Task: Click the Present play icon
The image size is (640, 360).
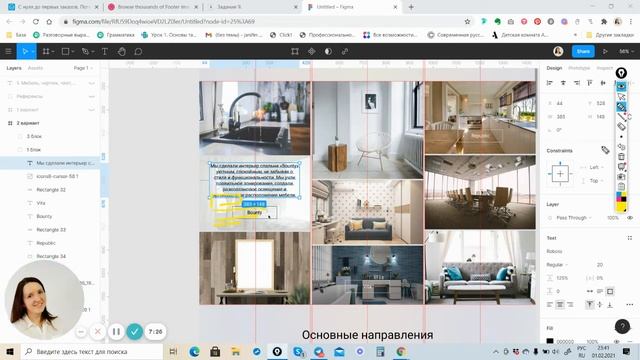Action: tap(605, 51)
